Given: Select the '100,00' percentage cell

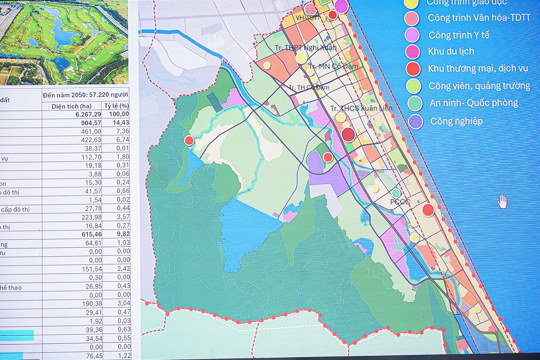Looking at the screenshot, I should click(x=118, y=114).
